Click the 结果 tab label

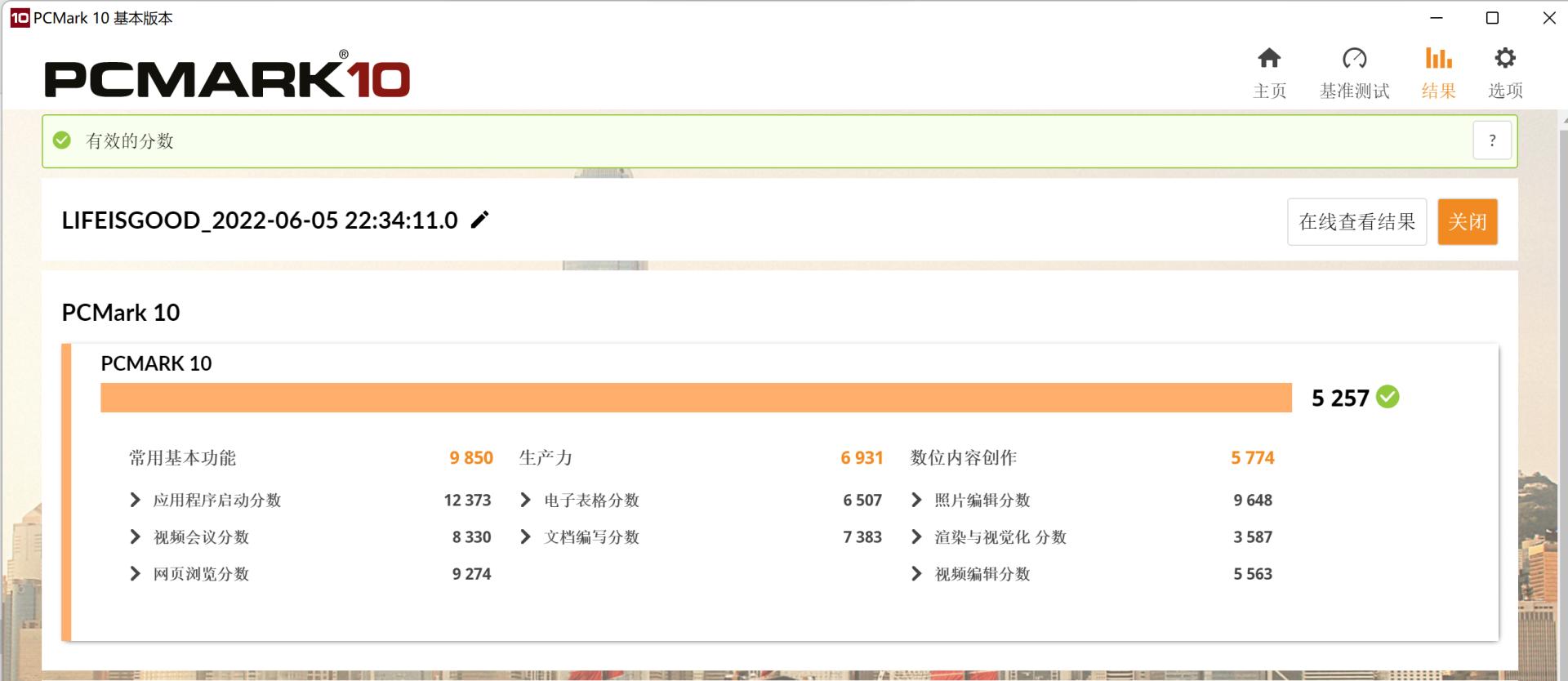[1438, 91]
